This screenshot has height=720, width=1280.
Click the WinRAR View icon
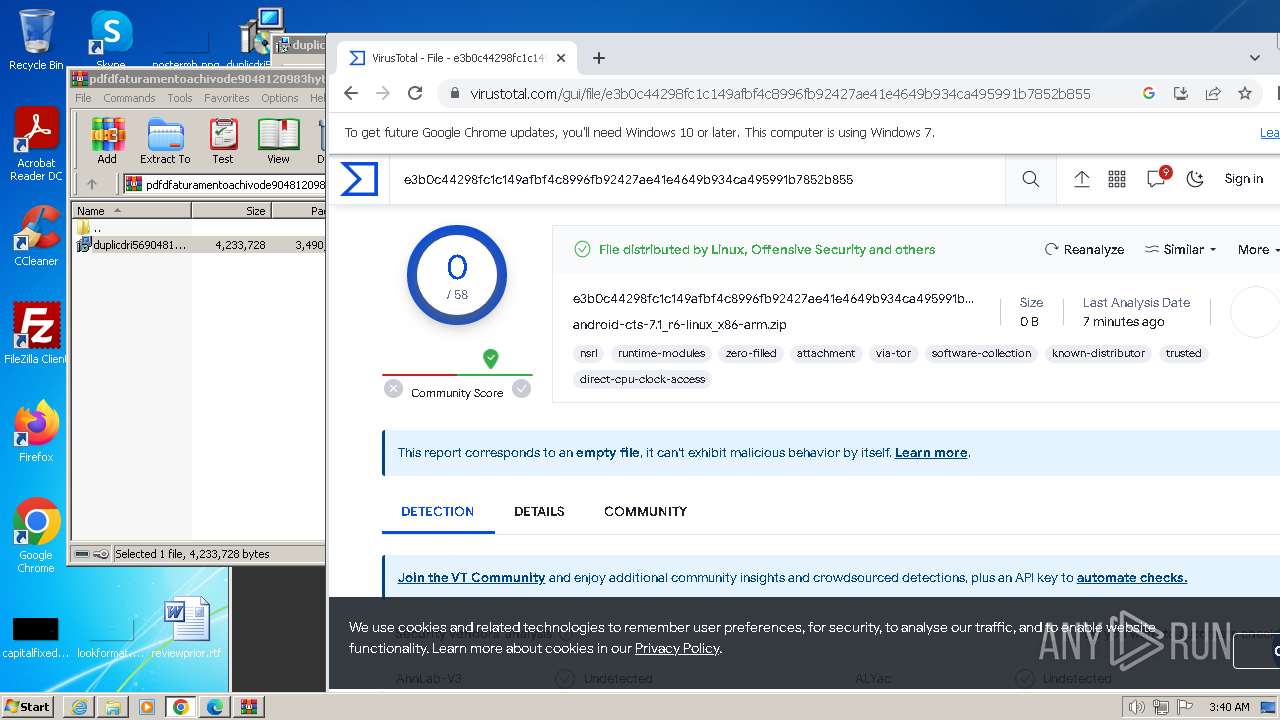tap(278, 140)
